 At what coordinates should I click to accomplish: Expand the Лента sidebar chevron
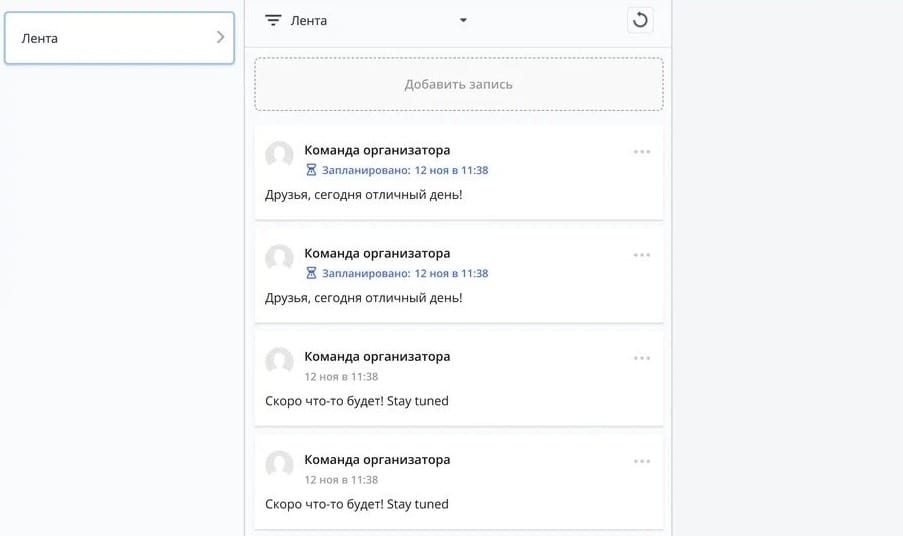[x=220, y=38]
